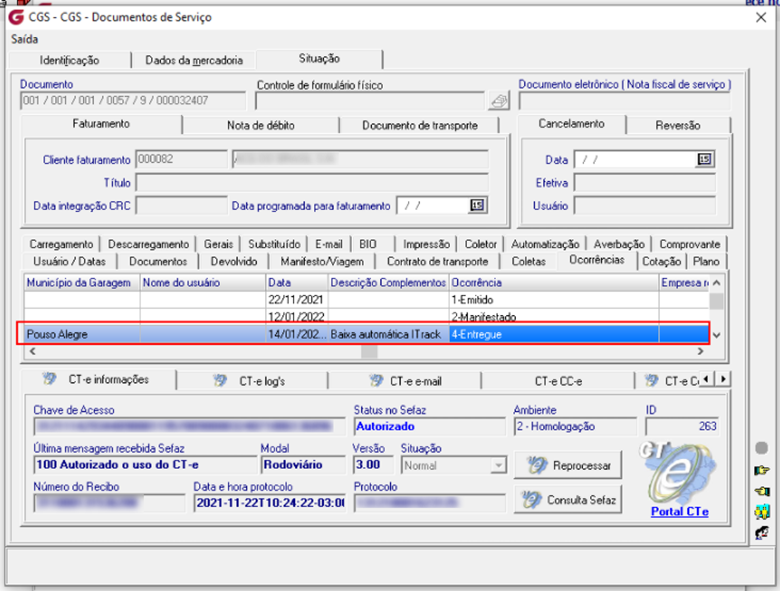The height and width of the screenshot is (591, 780).
Task: Click horizontal scrollbar right arrow in table
Action: coord(700,351)
